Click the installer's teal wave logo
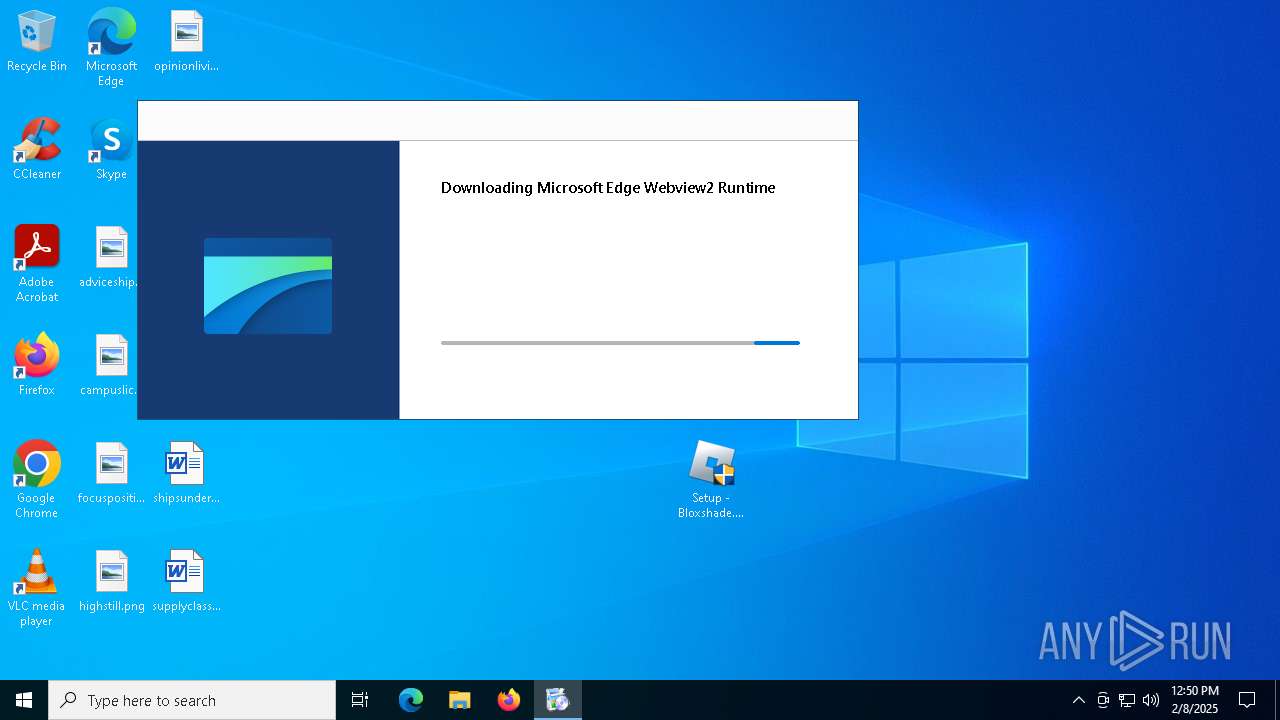1280x720 pixels. point(268,286)
